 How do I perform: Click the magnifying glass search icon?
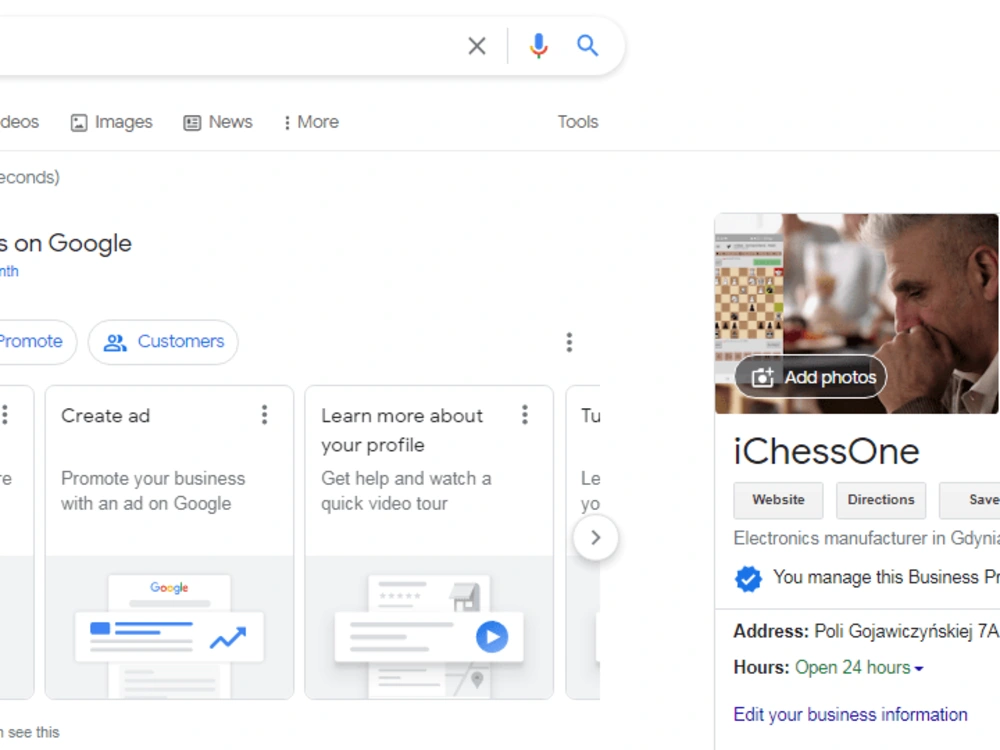pos(587,45)
